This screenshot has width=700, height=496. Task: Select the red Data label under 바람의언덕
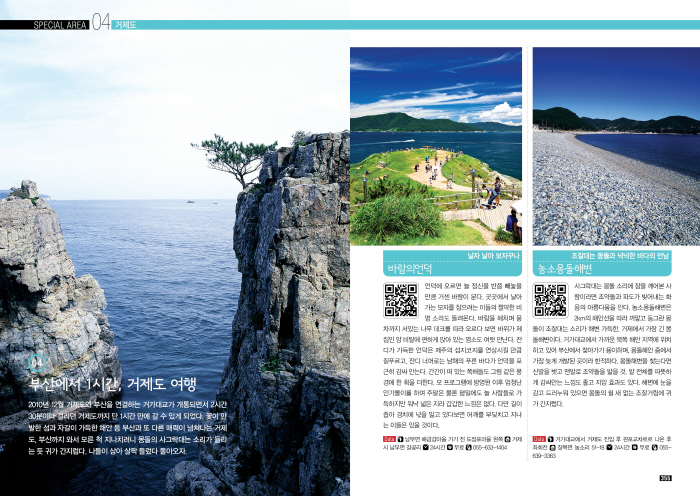pos(390,439)
